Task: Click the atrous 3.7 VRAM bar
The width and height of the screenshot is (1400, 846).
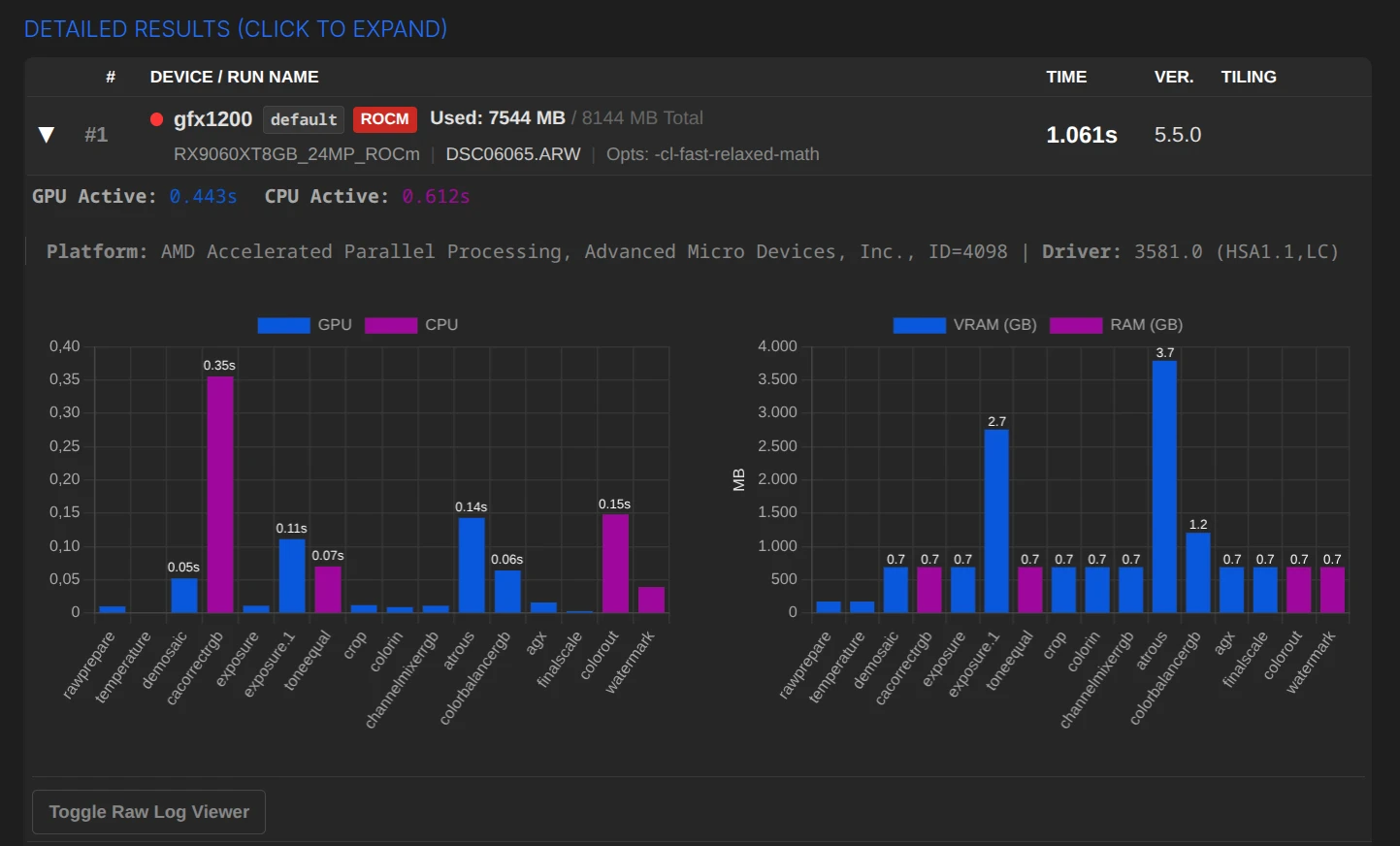Action: (x=1164, y=487)
